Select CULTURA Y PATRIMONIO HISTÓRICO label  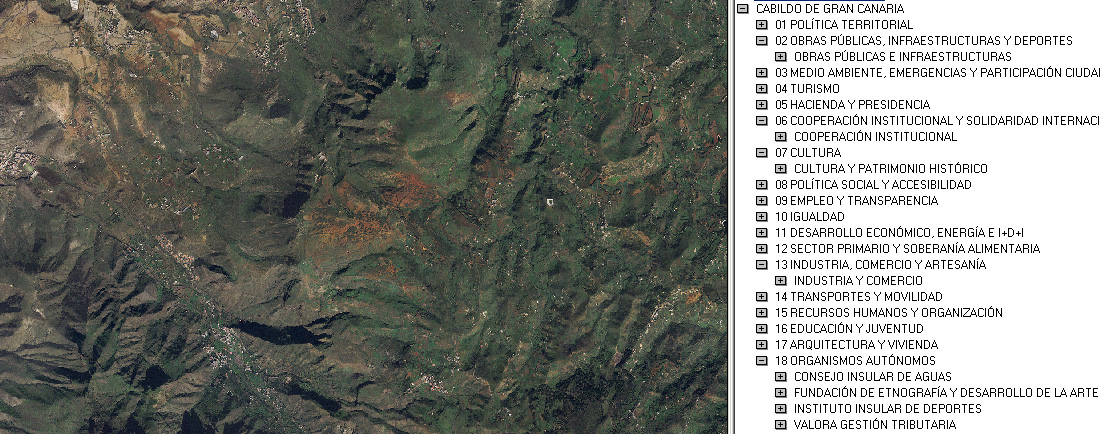coord(891,169)
